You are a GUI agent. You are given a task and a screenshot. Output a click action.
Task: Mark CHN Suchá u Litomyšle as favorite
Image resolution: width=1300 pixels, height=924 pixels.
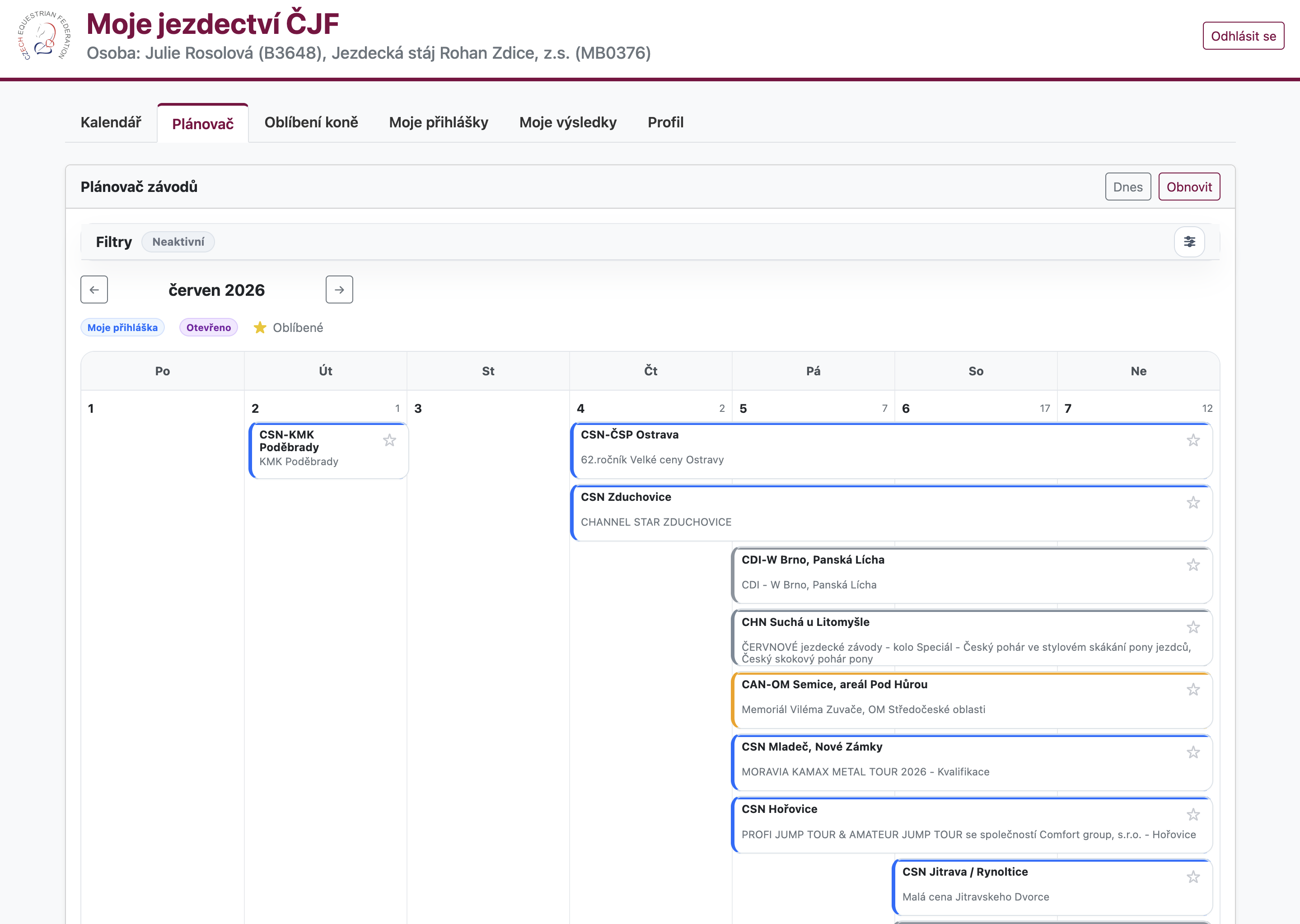pos(1193,628)
